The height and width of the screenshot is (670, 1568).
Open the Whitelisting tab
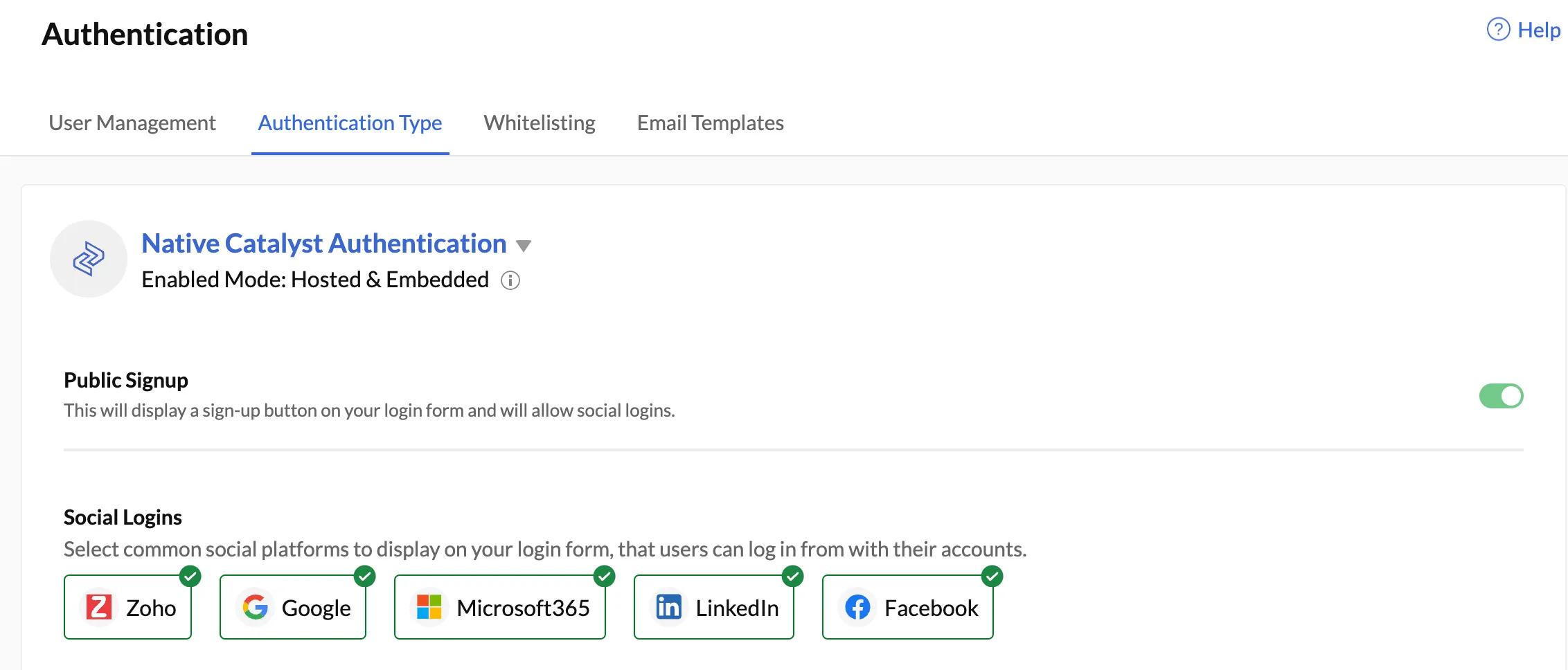pos(540,123)
